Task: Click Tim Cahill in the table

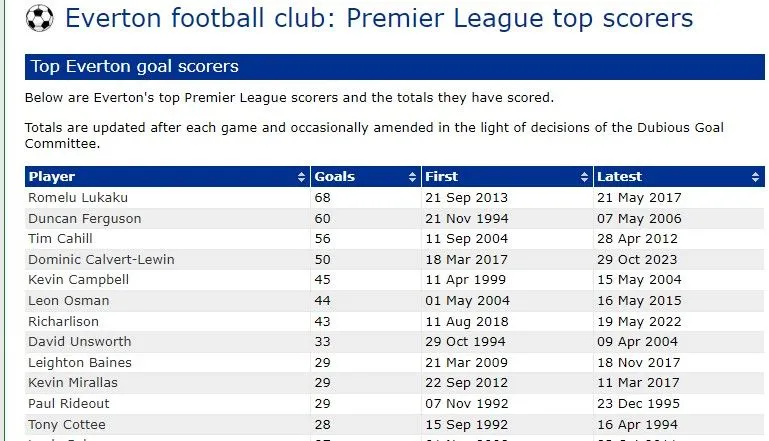Action: point(61,239)
